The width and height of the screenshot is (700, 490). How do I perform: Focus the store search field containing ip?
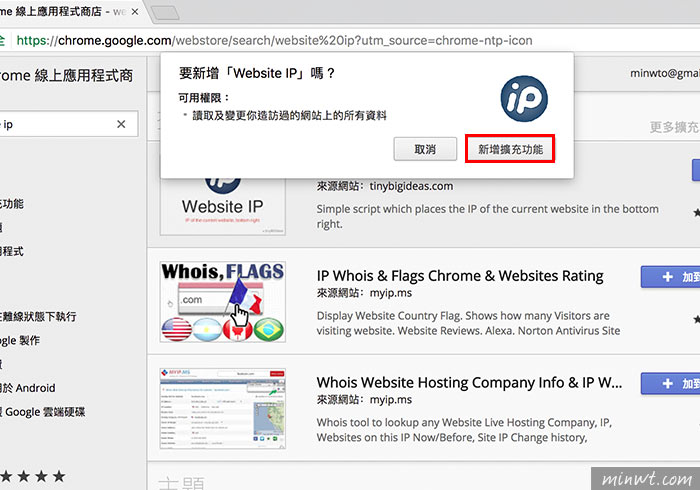click(x=67, y=124)
